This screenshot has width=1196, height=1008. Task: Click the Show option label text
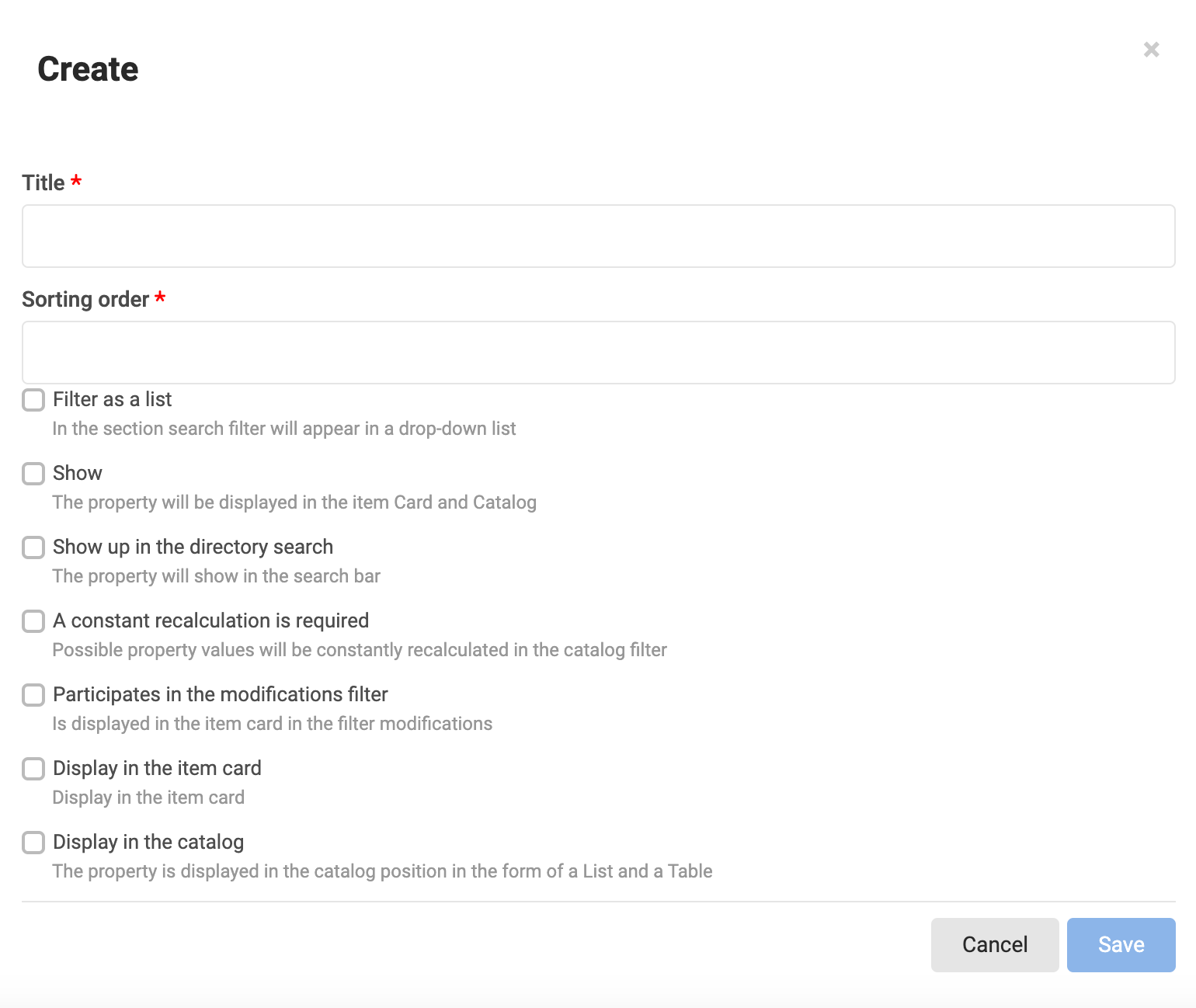coord(78,473)
